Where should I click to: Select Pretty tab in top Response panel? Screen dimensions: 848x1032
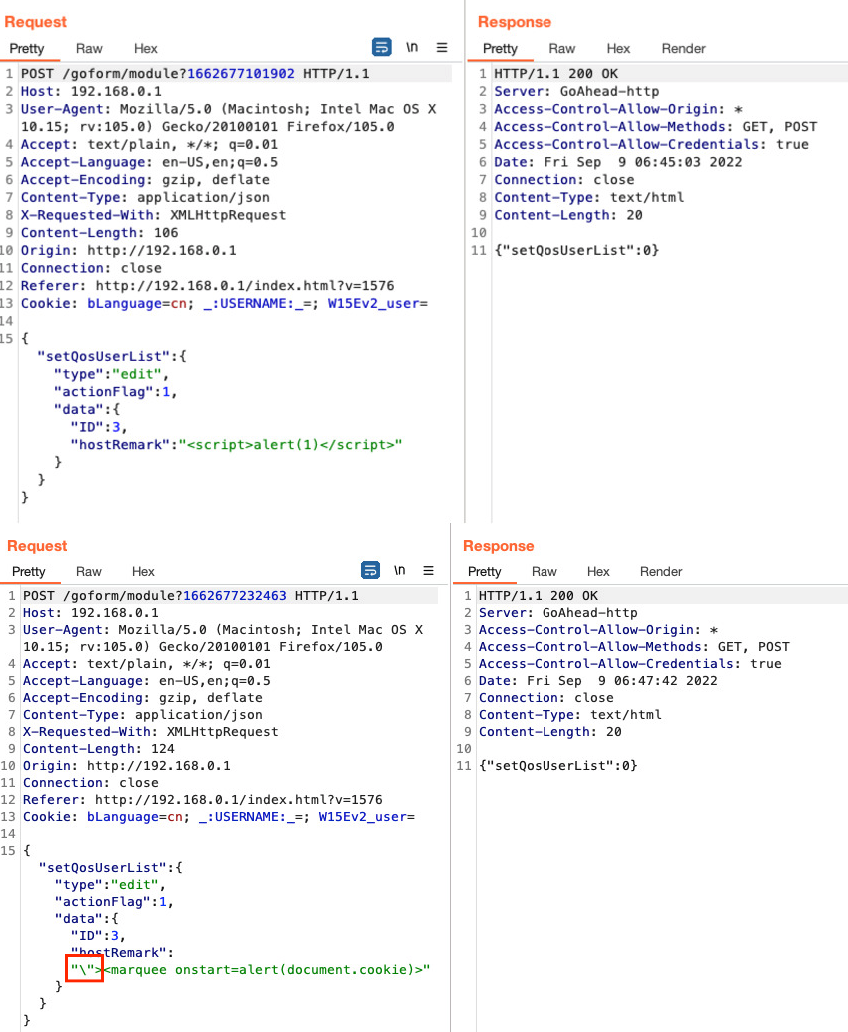(x=500, y=49)
